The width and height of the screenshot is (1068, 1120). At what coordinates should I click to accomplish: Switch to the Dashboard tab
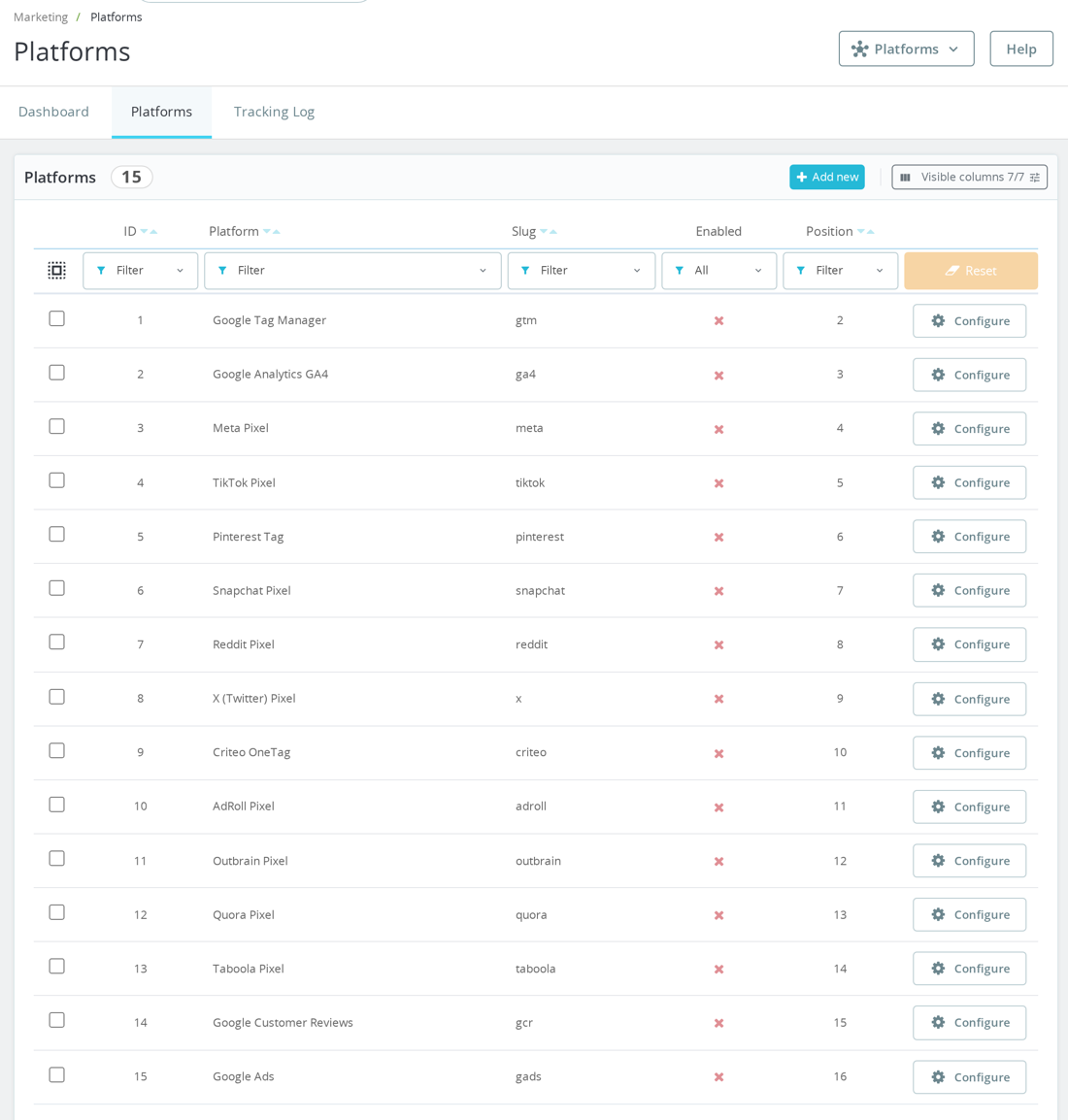click(53, 112)
